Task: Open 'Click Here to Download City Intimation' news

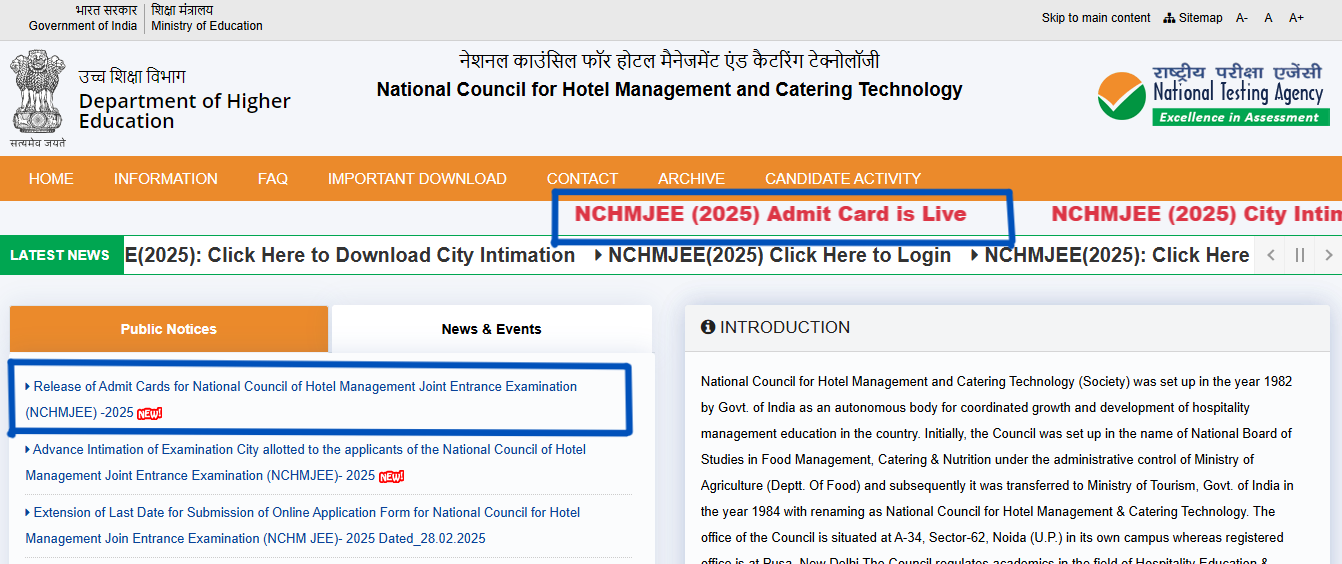Action: click(350, 255)
